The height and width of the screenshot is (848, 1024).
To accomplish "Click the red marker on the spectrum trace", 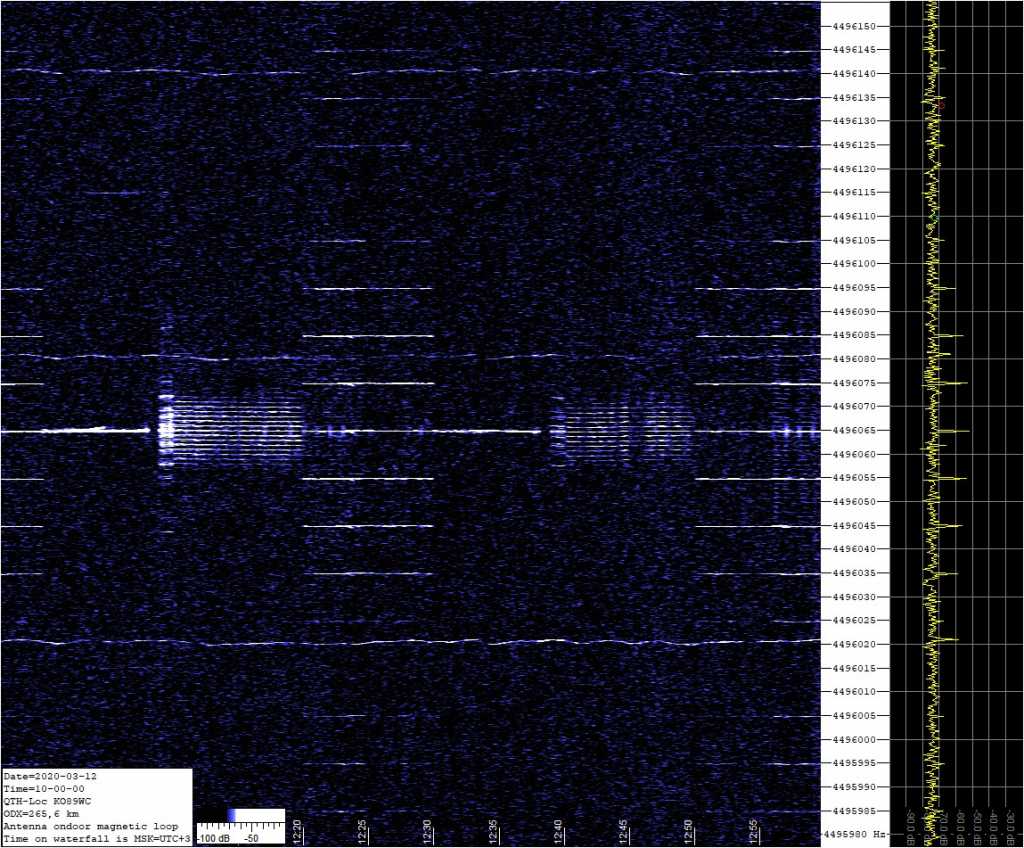I will [x=941, y=105].
